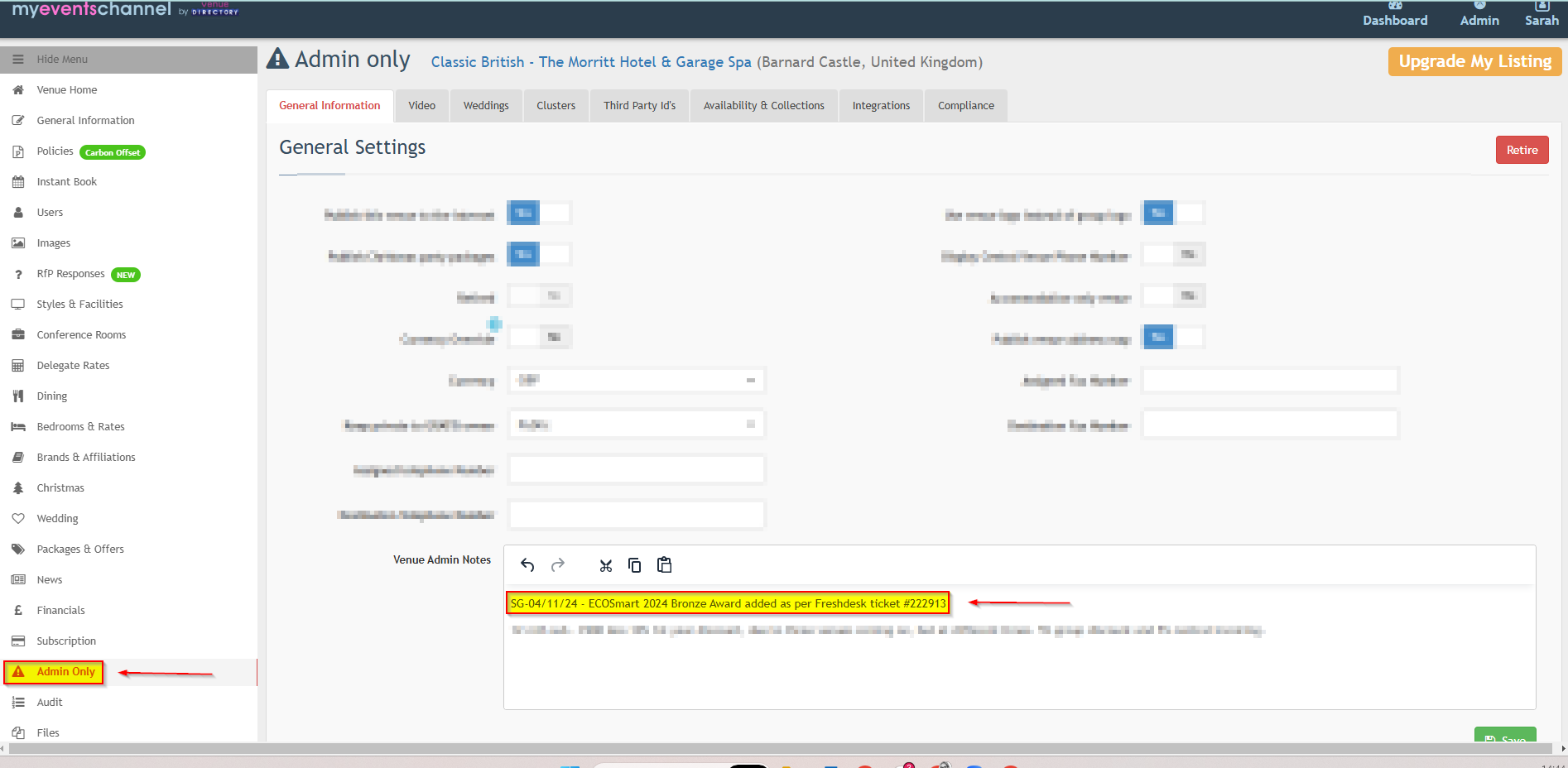Toggle the second right-column No switch

(x=1173, y=254)
